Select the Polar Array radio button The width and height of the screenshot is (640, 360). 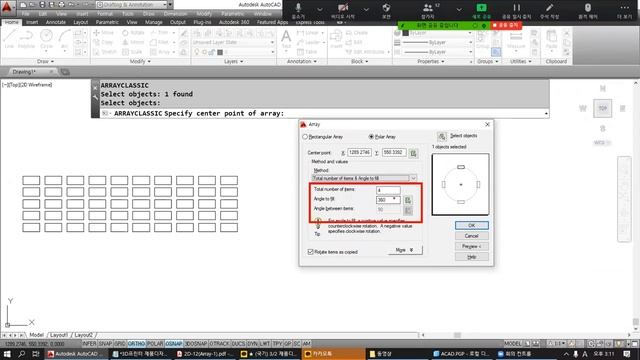coord(371,137)
